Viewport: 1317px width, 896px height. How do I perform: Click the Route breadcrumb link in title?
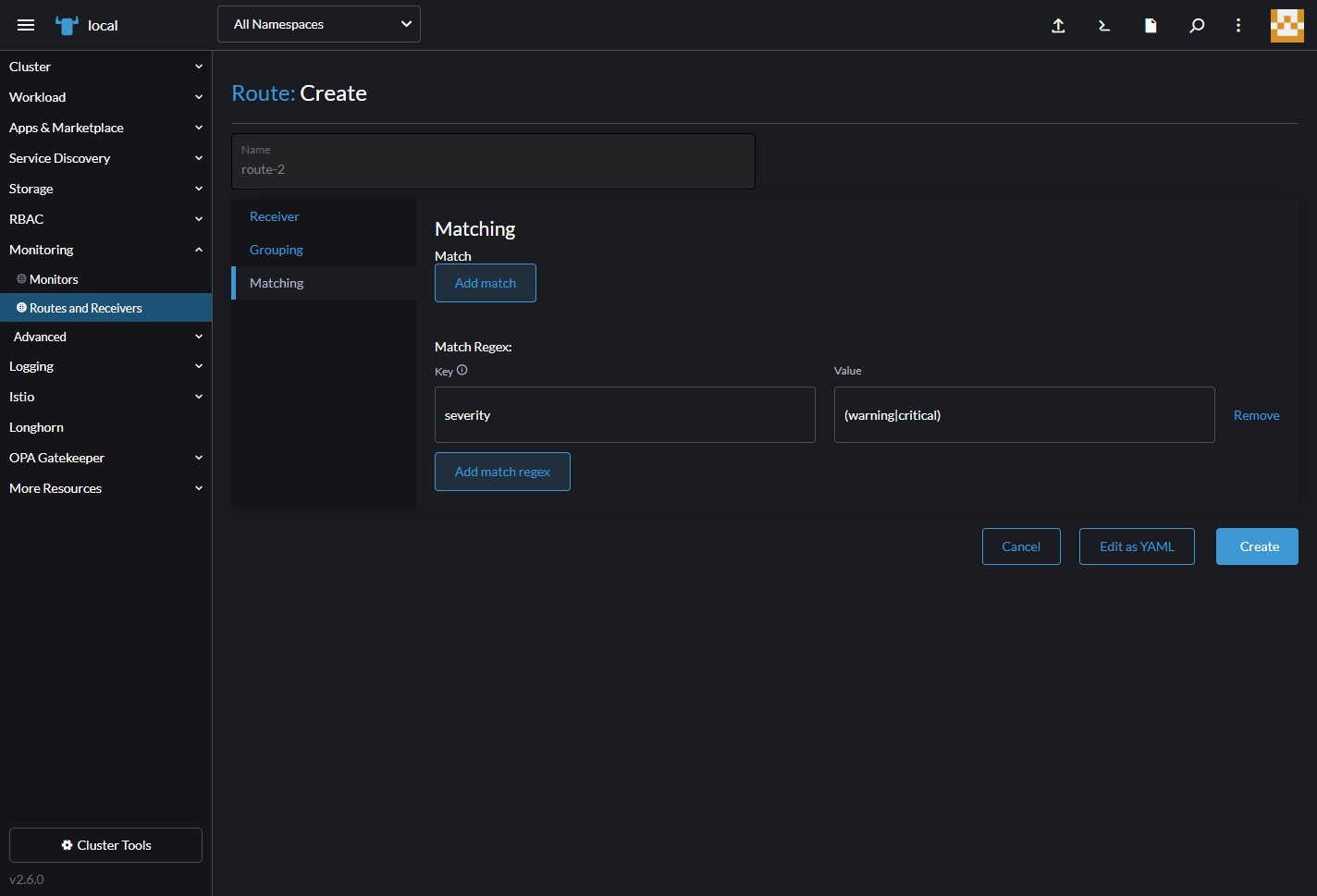(263, 93)
